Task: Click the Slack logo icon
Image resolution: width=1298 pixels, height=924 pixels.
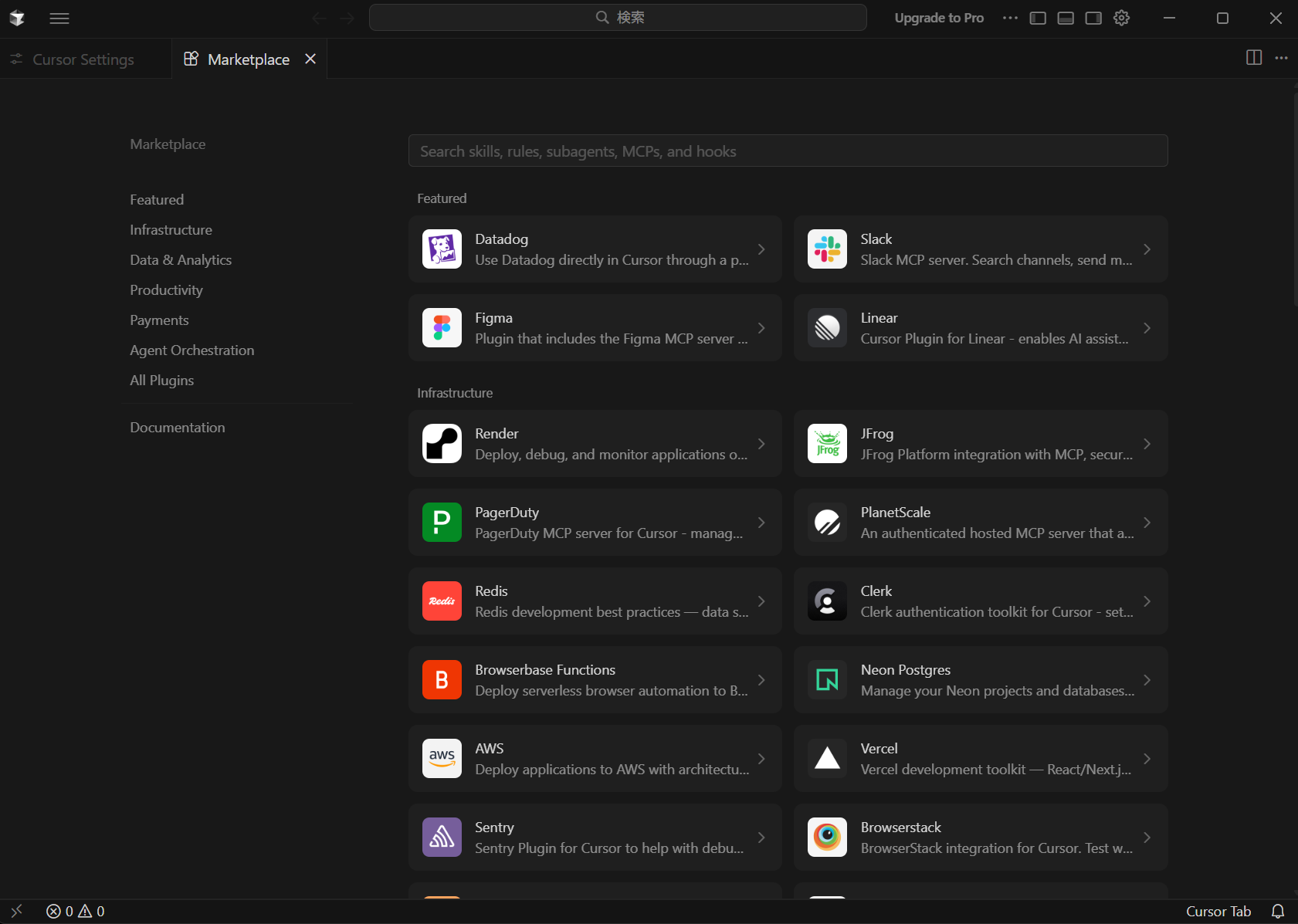Action: [x=827, y=249]
